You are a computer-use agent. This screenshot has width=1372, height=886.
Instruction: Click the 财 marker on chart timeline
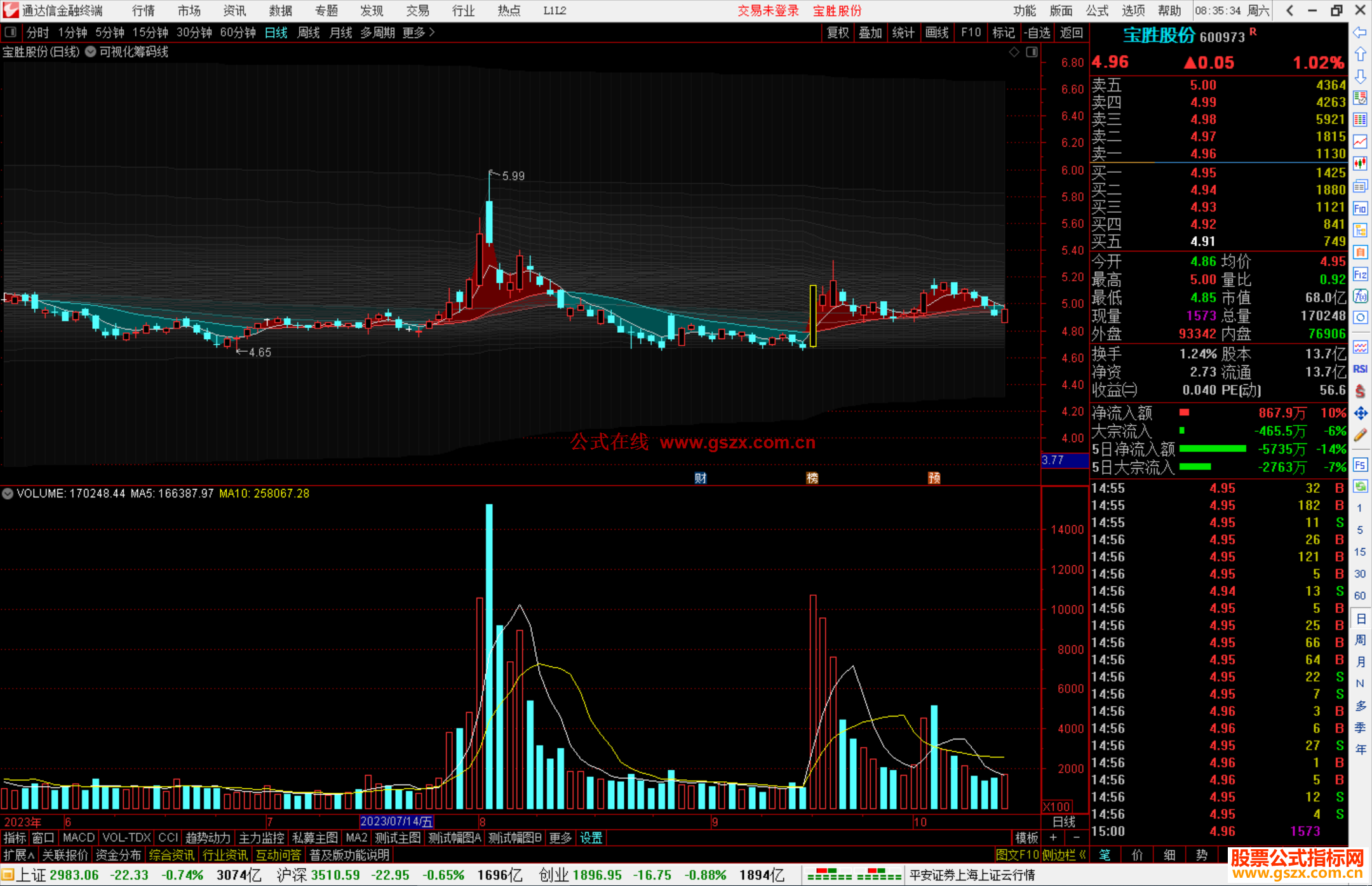[x=701, y=478]
